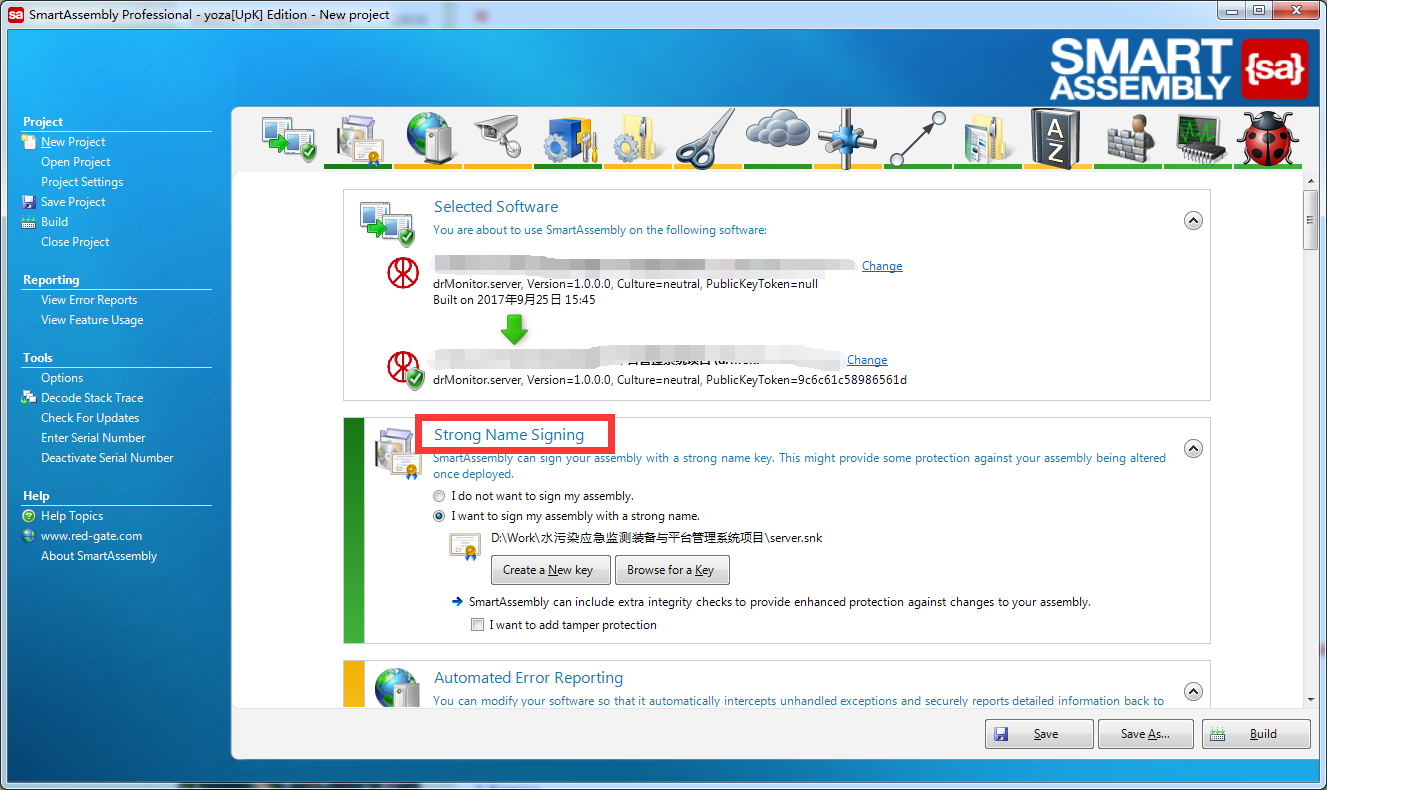The width and height of the screenshot is (1403, 790).
Task: Open View Error Reports
Action: pyautogui.click(x=89, y=300)
